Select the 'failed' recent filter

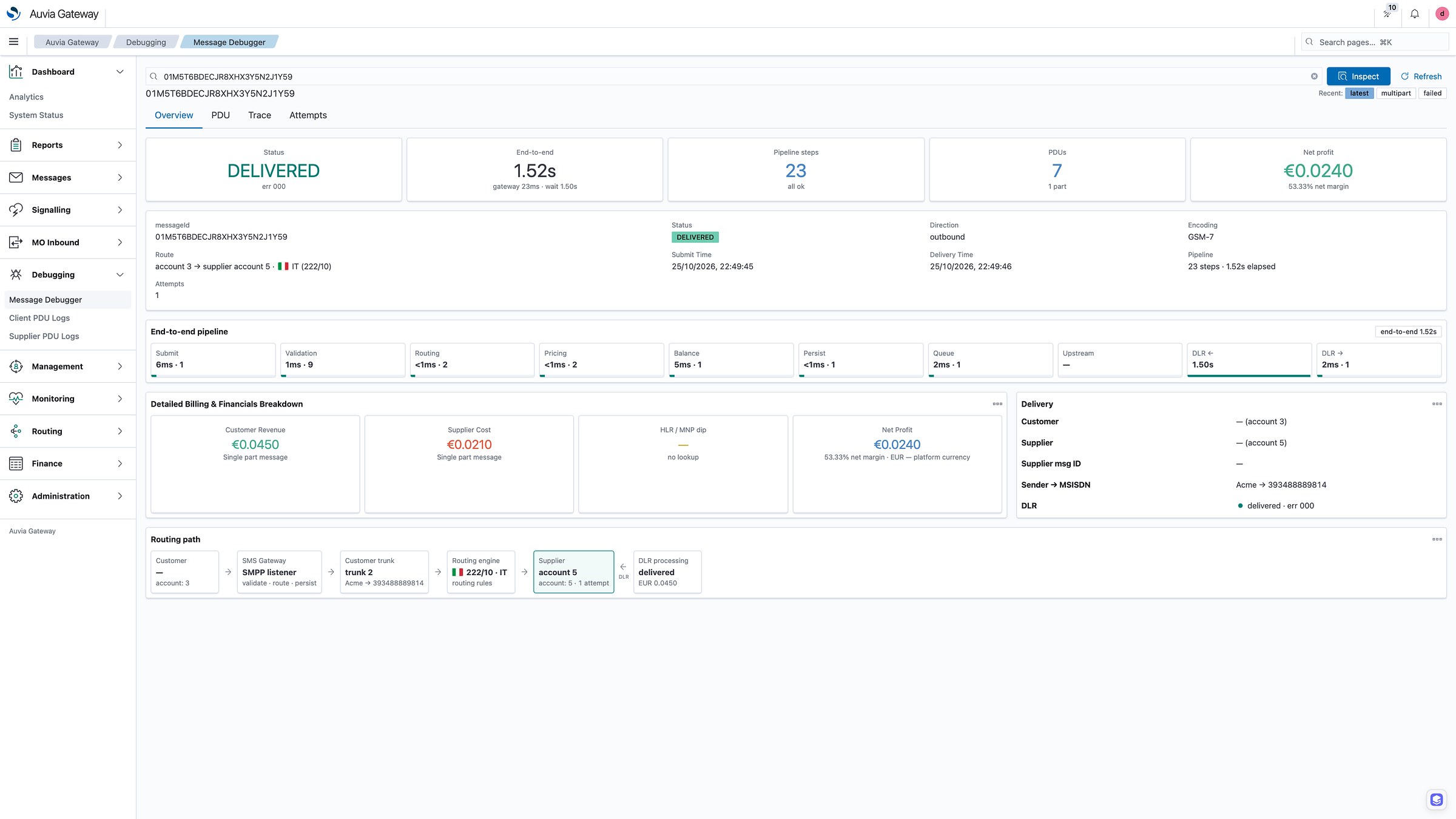coord(1432,93)
